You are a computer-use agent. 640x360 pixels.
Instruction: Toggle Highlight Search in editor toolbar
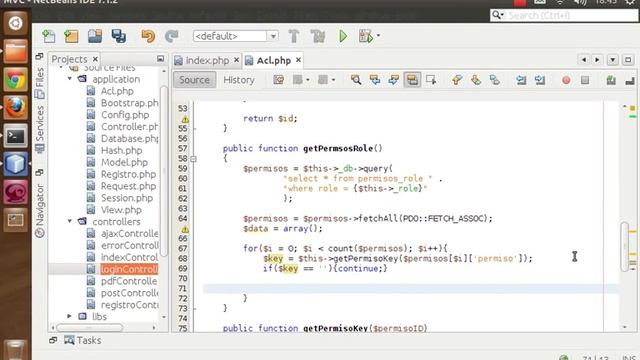412,80
